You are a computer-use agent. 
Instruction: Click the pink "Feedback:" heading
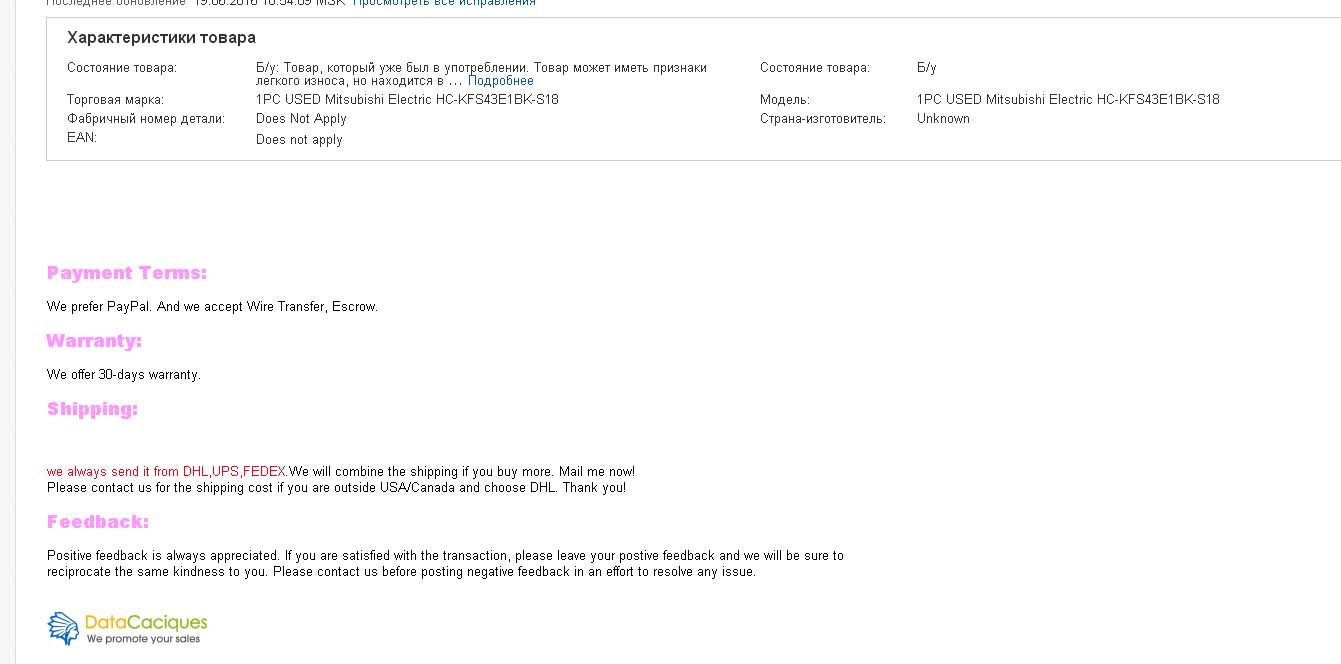coord(98,522)
